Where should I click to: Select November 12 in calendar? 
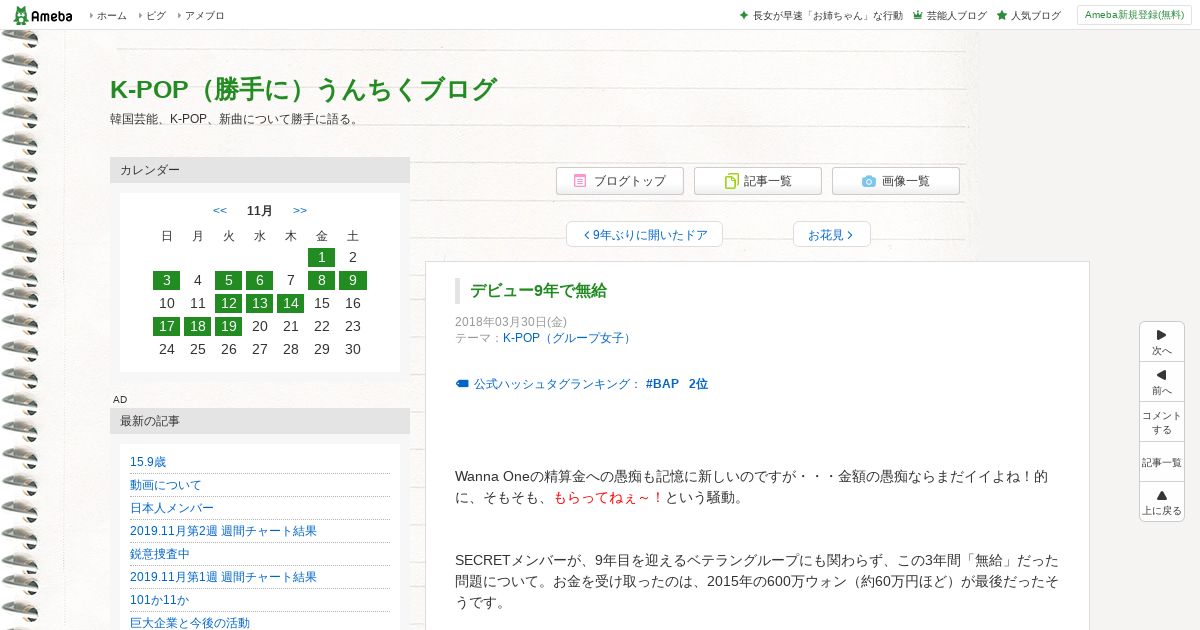coord(229,303)
